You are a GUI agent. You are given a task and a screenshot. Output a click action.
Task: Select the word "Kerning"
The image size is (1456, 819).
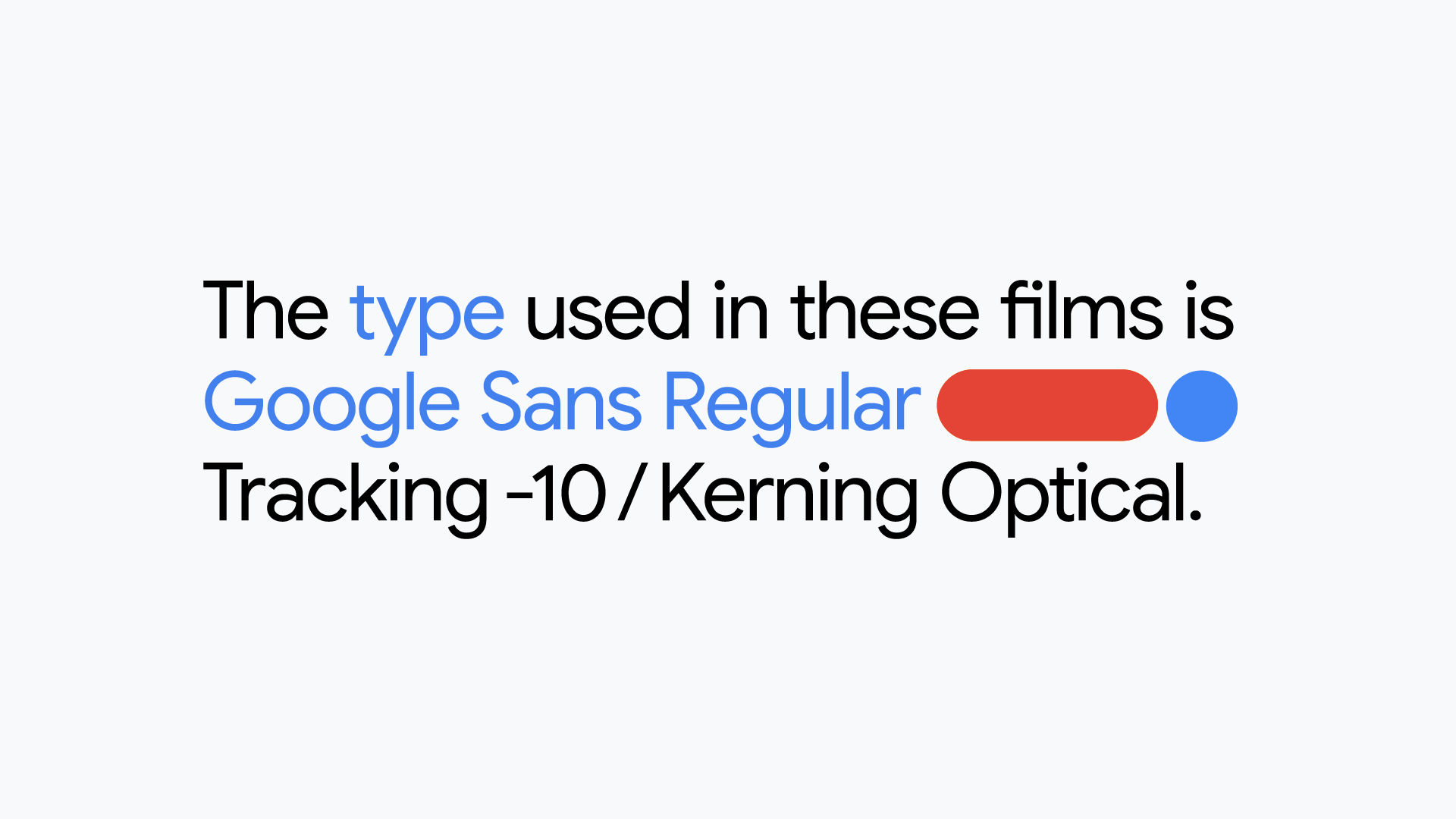coord(789,494)
